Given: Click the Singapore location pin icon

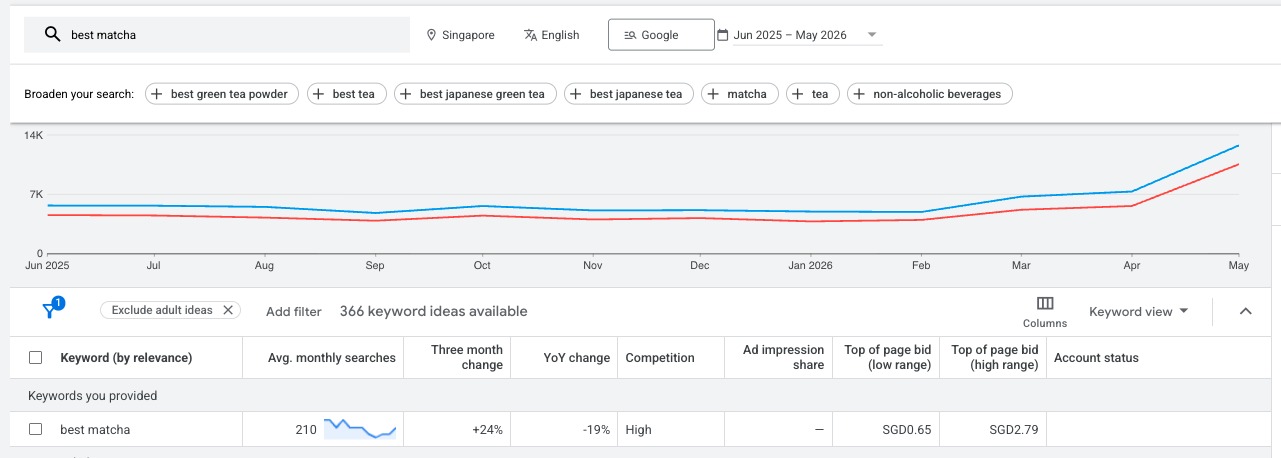Looking at the screenshot, I should pyautogui.click(x=432, y=35).
